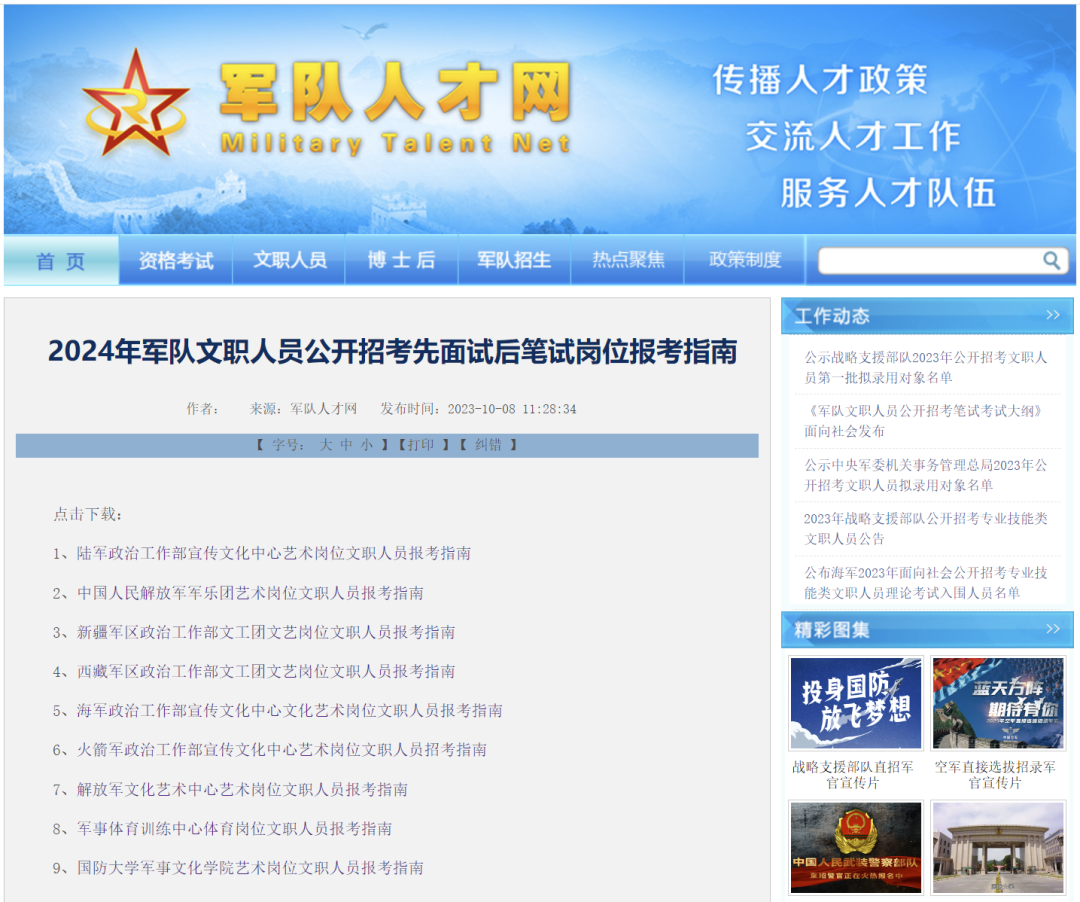Open the 资格考试 menu

(x=175, y=259)
